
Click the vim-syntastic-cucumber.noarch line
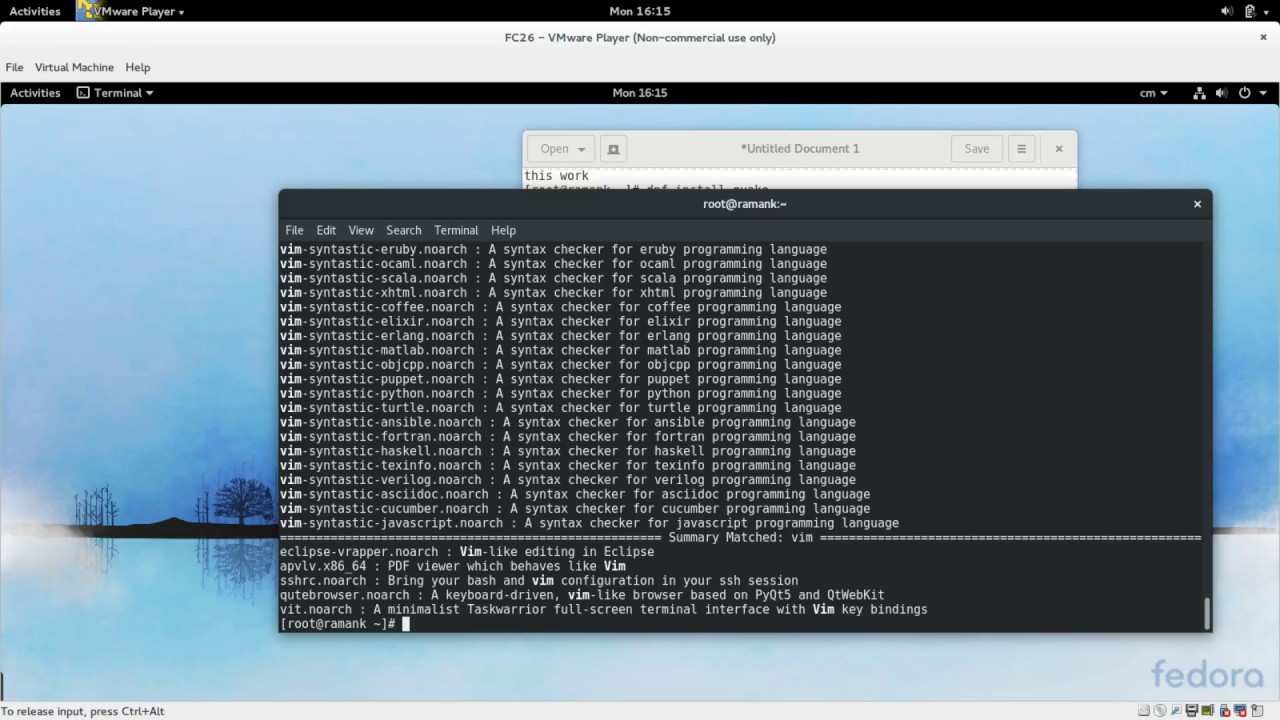coord(575,508)
